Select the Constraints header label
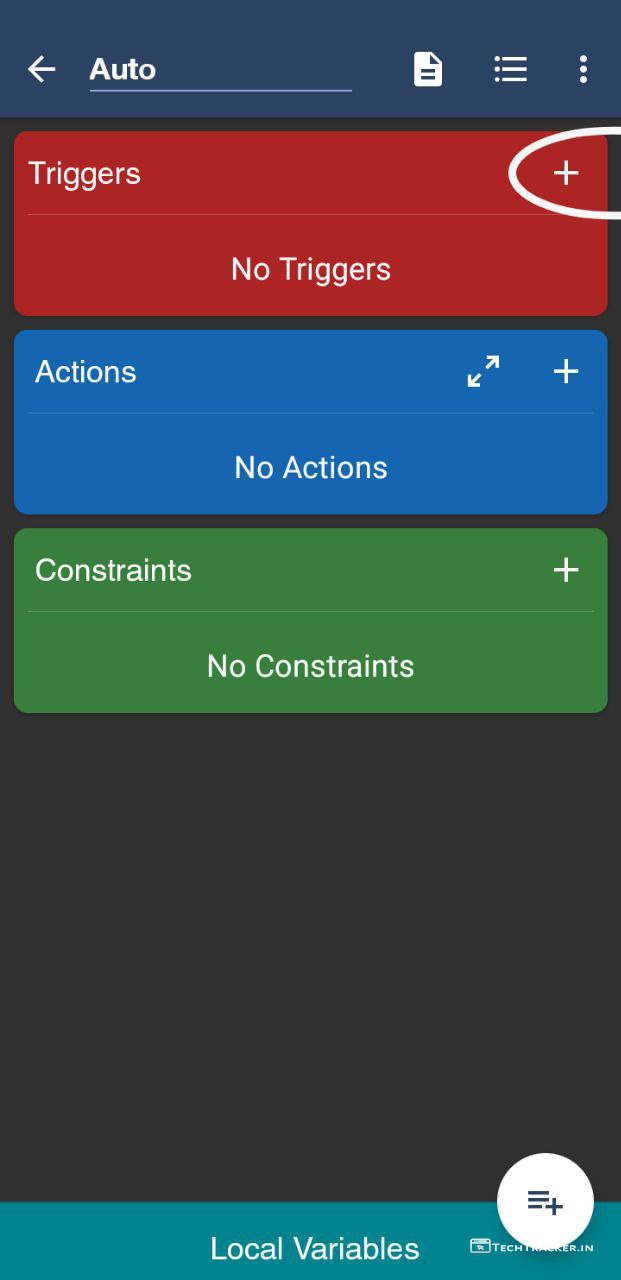 click(113, 570)
